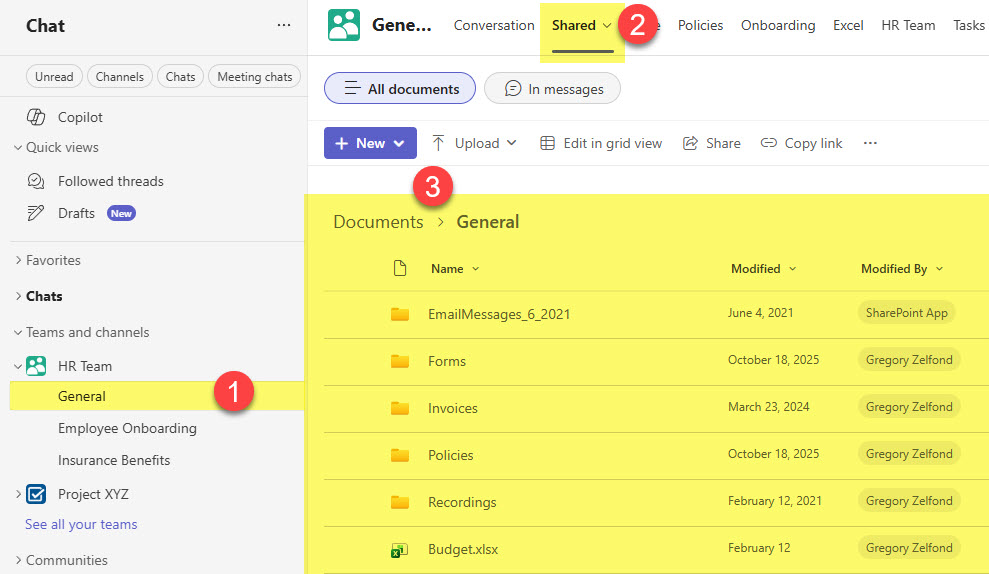989x574 pixels.
Task: Expand the Communities section
Action: click(x=18, y=559)
